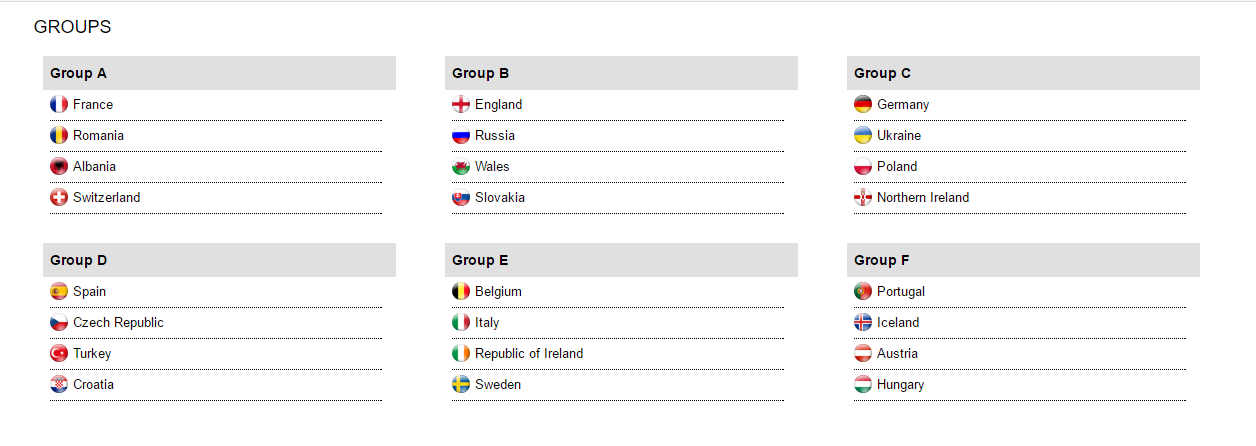Click the Sweden flag icon
Viewport: 1256px width, 446px height.
[461, 384]
